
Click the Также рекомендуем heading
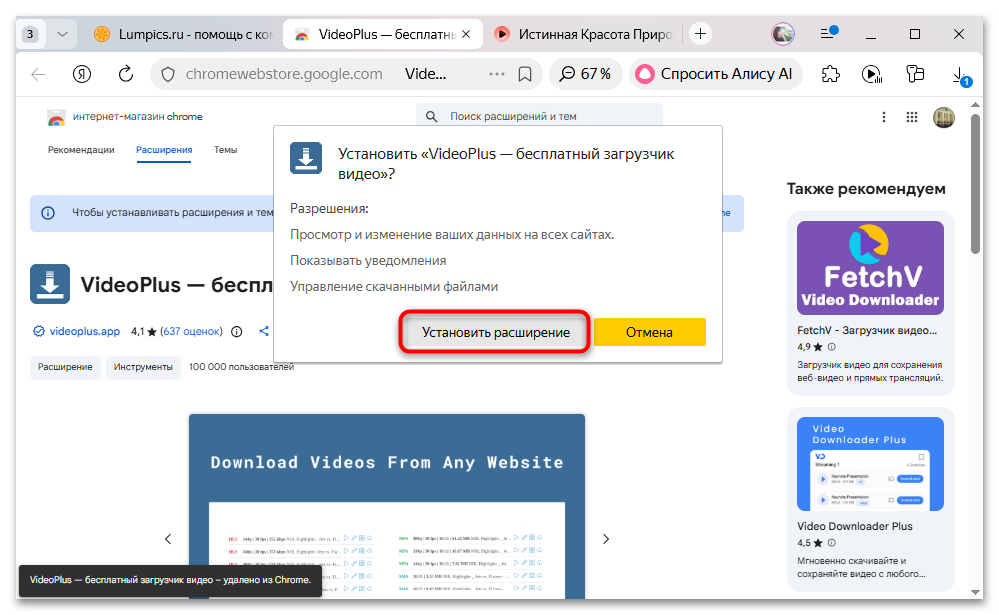(x=866, y=189)
